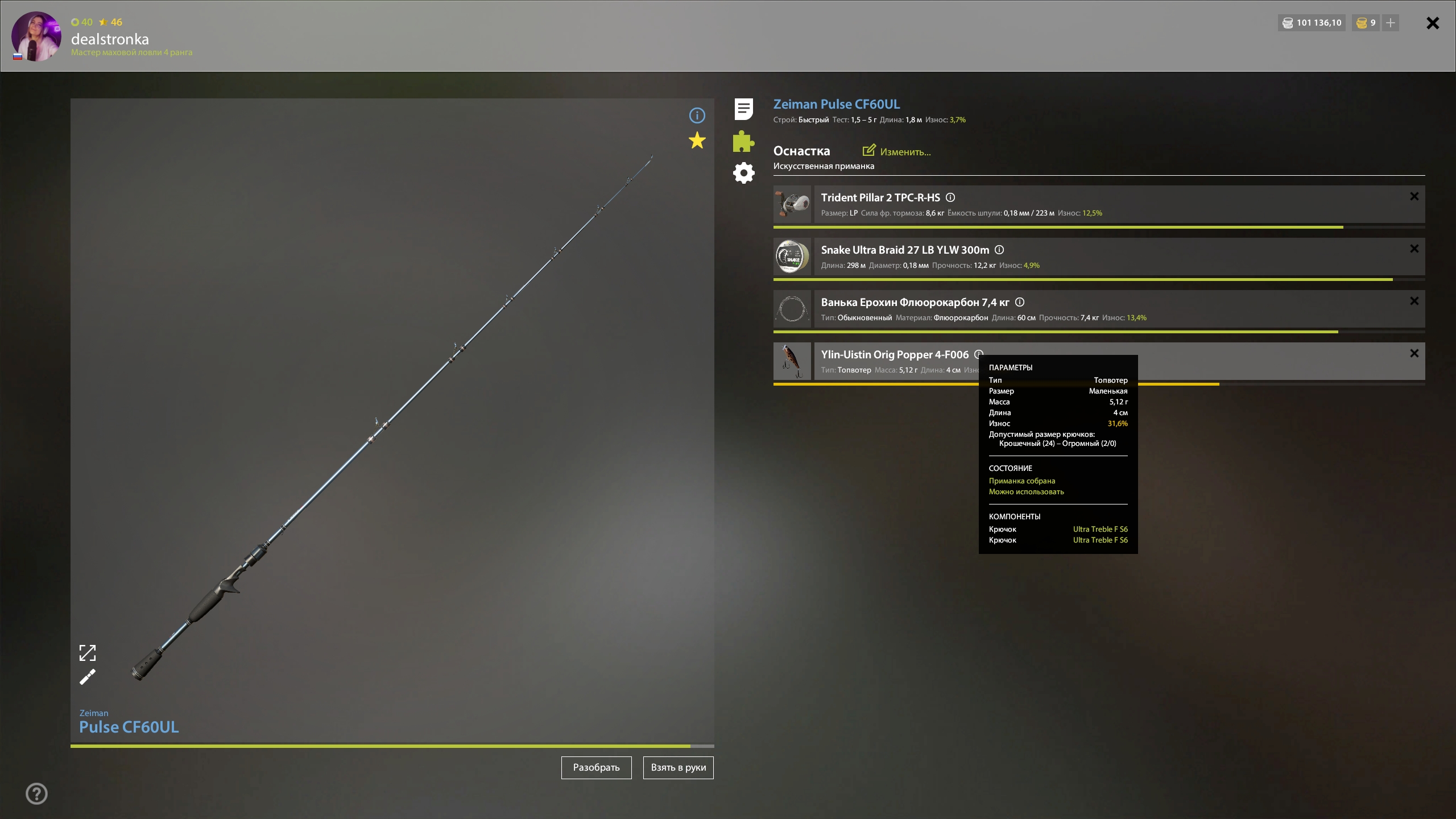Remove the Snake Ultra Braid line
Screen dimensions: 1456x819
1414,249
